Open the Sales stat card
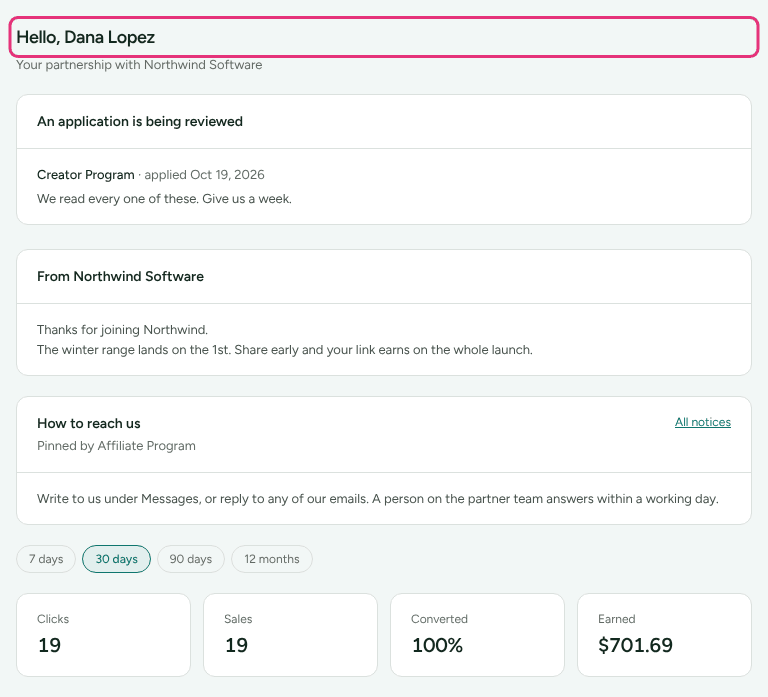 coord(290,635)
